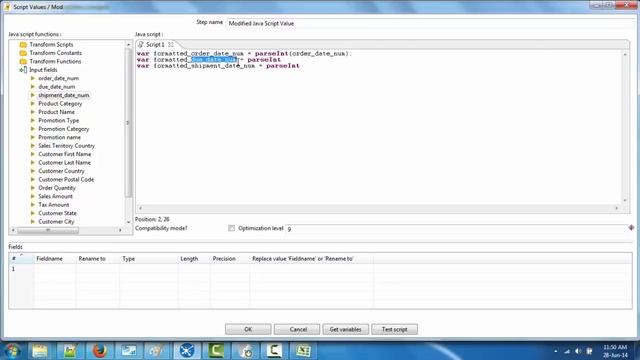Viewport: 640px width, 360px height.
Task: Click the functions tree vertical scrollbar thumb
Action: pos(128,122)
